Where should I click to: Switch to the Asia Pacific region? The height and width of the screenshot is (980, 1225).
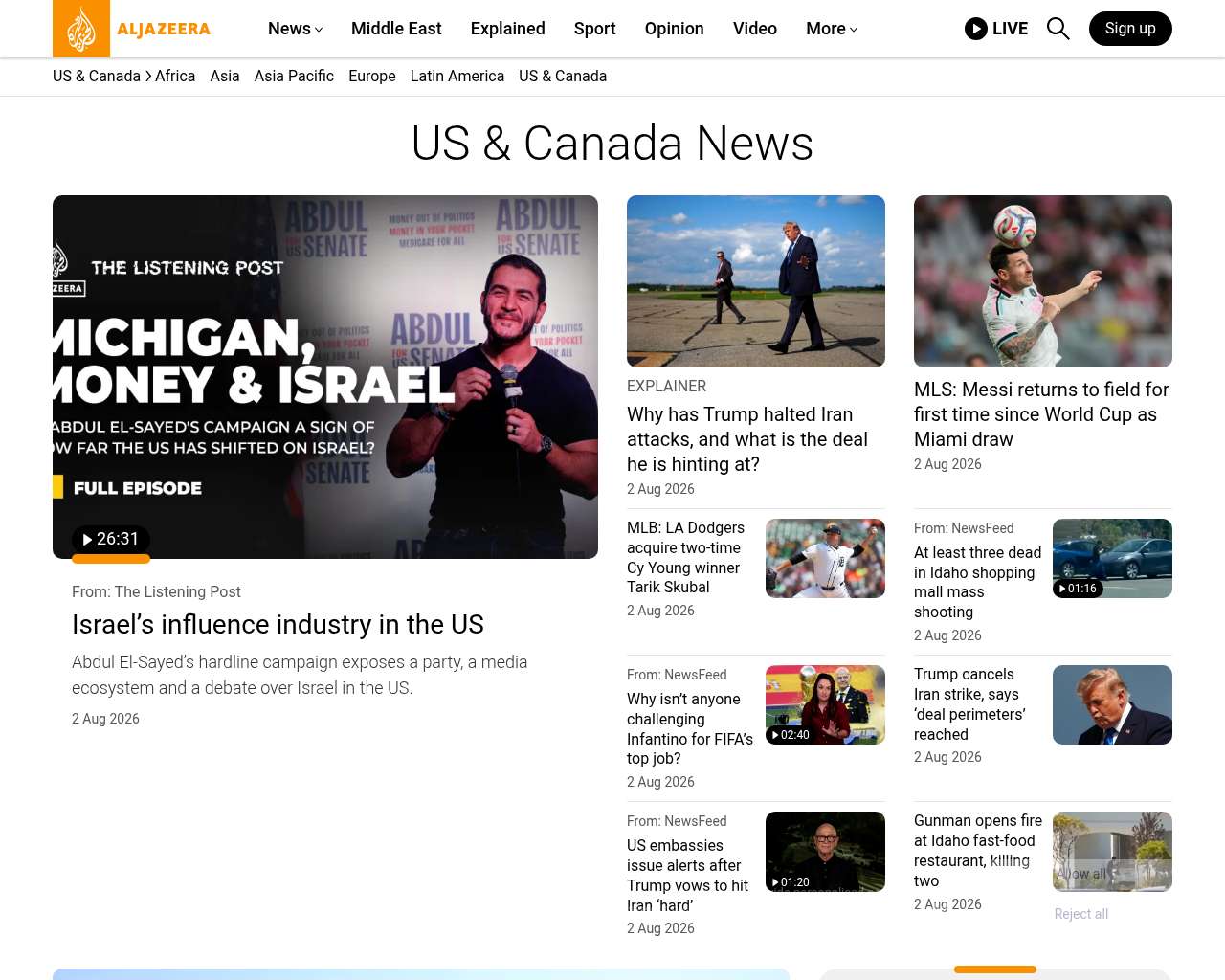[294, 76]
